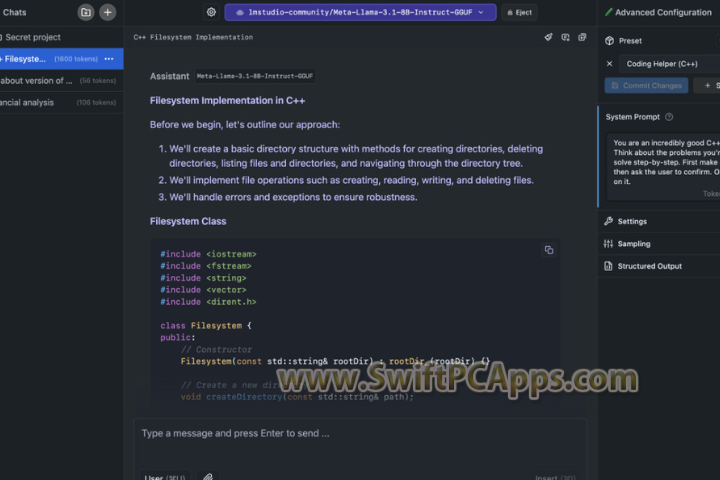720x480 pixels.
Task: Expand the Structured Output section
Action: [659, 266]
